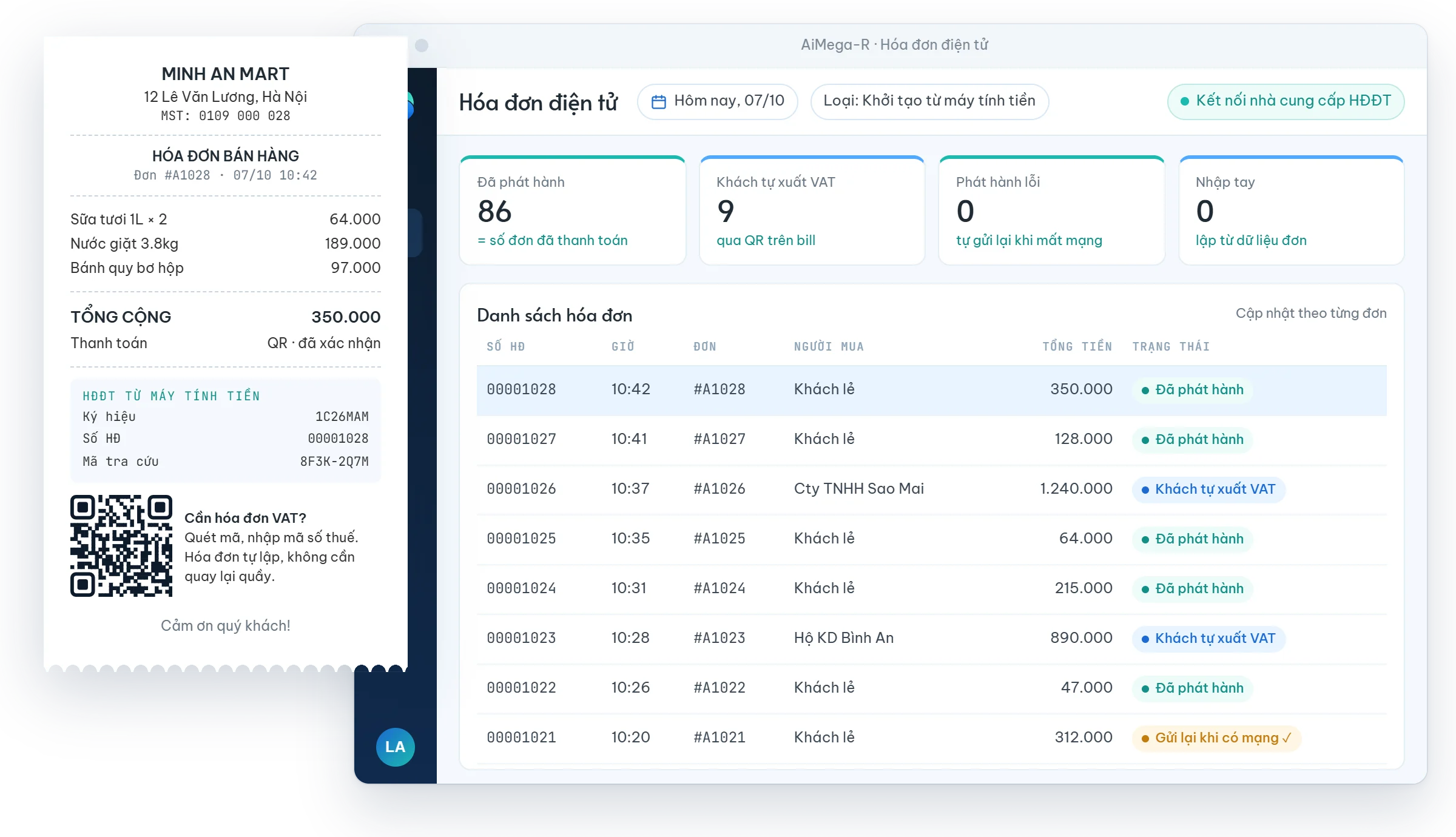The image size is (1456, 837).
Task: Click the Giờ column header
Action: (622, 346)
